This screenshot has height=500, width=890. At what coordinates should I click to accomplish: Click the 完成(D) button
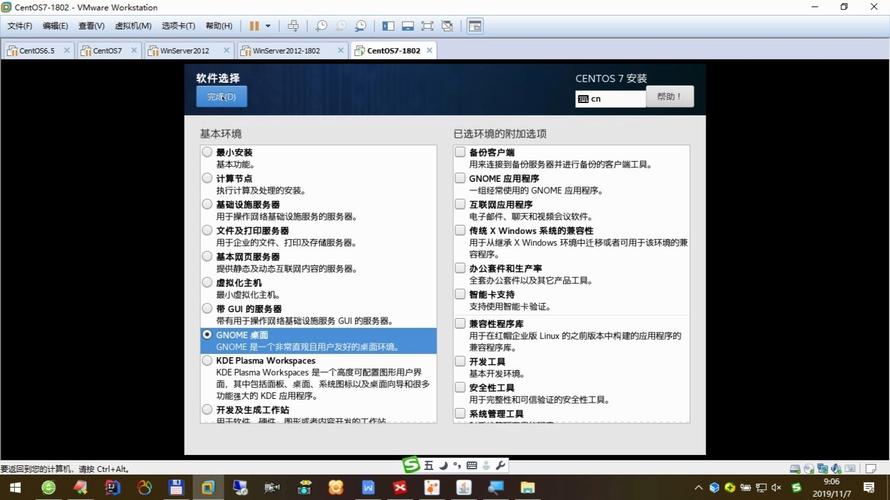click(221, 97)
